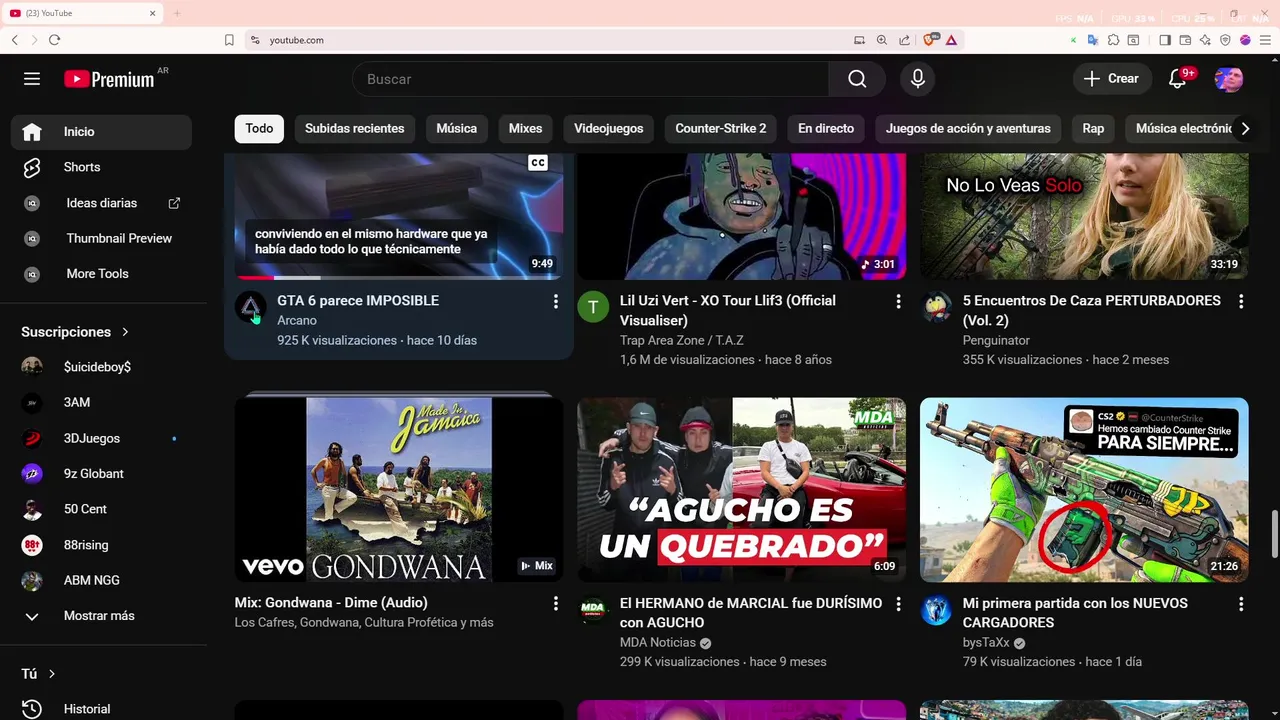Open $uicideboy$ subscription
The width and height of the screenshot is (1280, 720).
tap(101, 367)
